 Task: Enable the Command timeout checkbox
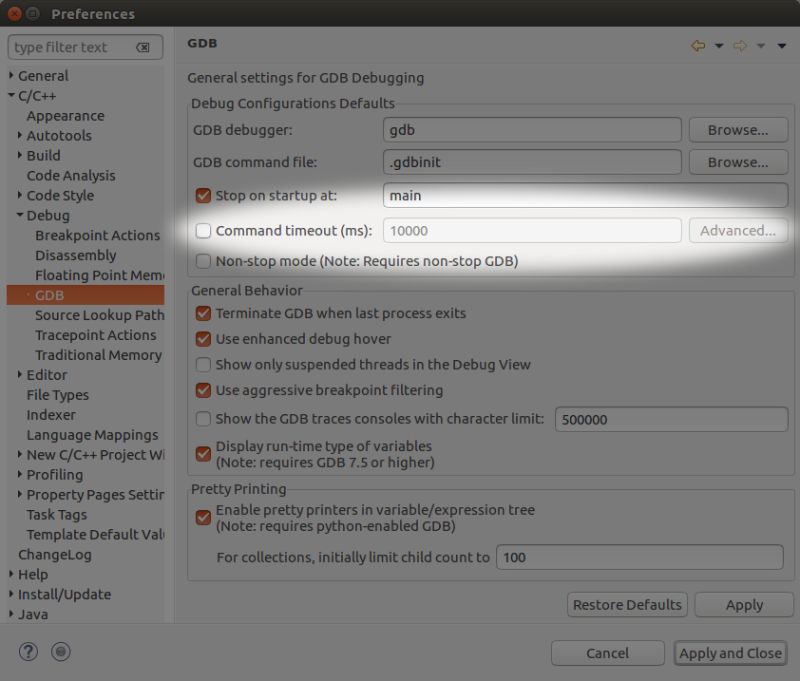pyautogui.click(x=203, y=230)
